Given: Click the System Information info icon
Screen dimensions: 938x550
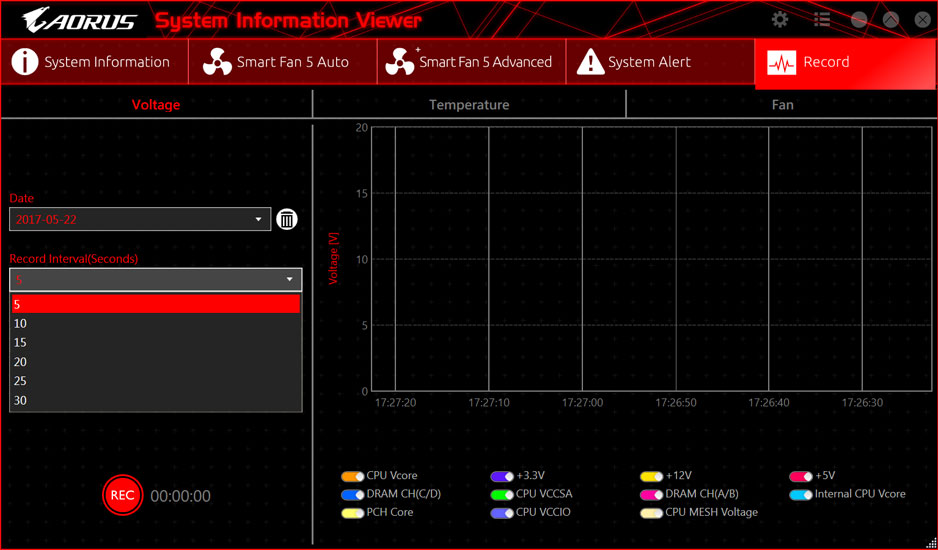Looking at the screenshot, I should [24, 62].
